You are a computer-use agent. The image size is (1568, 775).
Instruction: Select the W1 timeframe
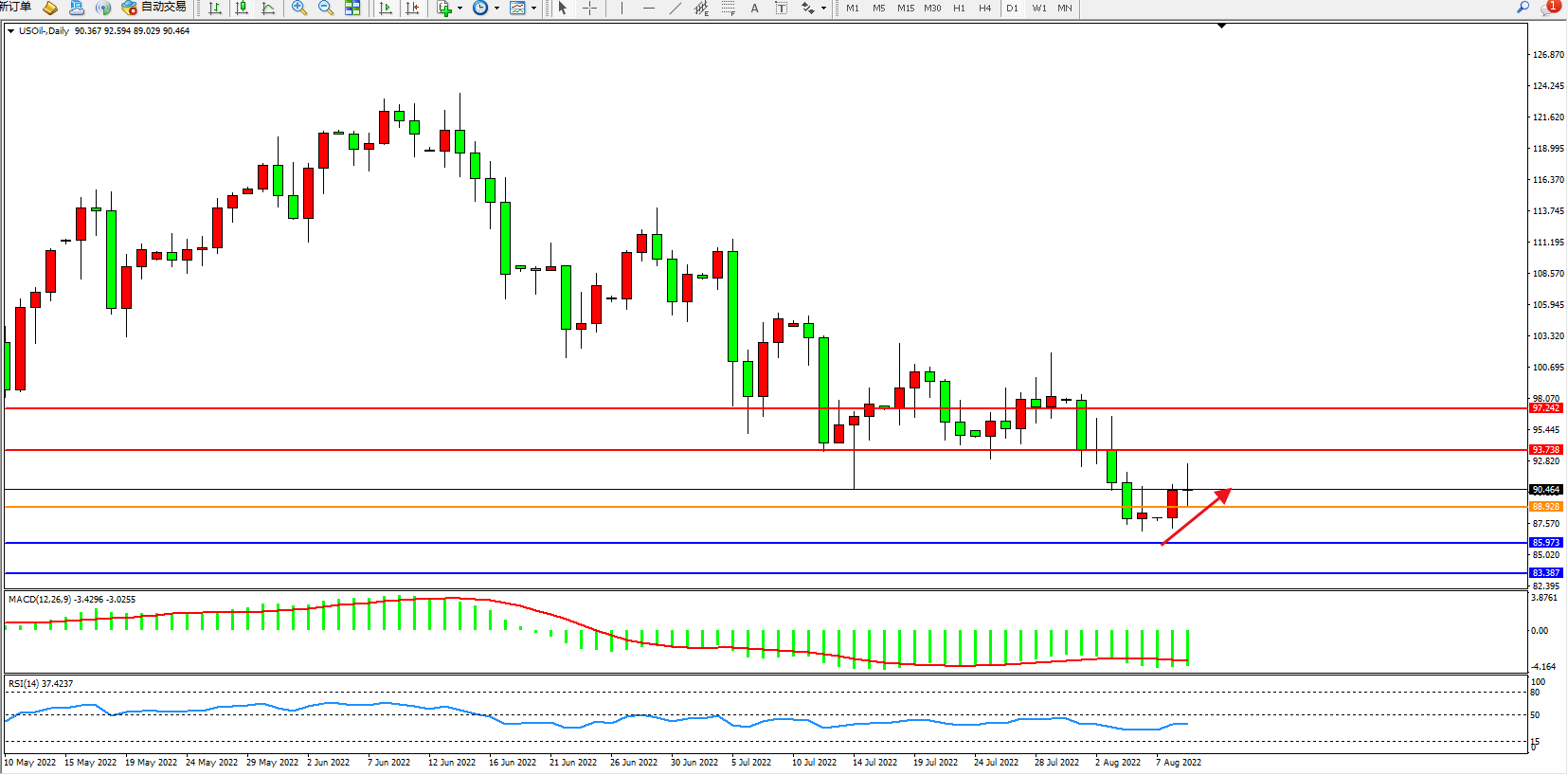click(x=1039, y=8)
